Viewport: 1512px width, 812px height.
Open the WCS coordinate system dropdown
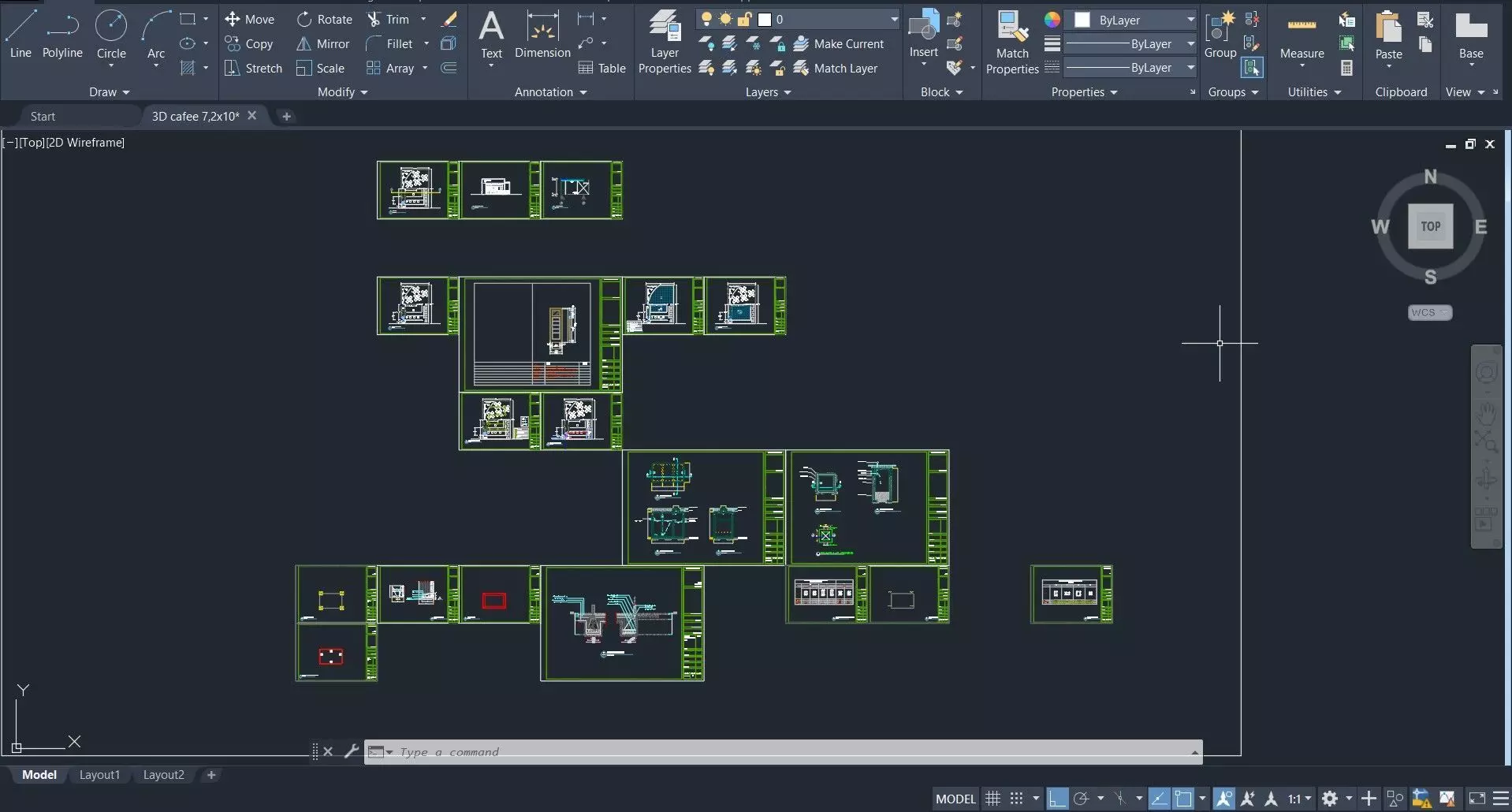(1430, 312)
